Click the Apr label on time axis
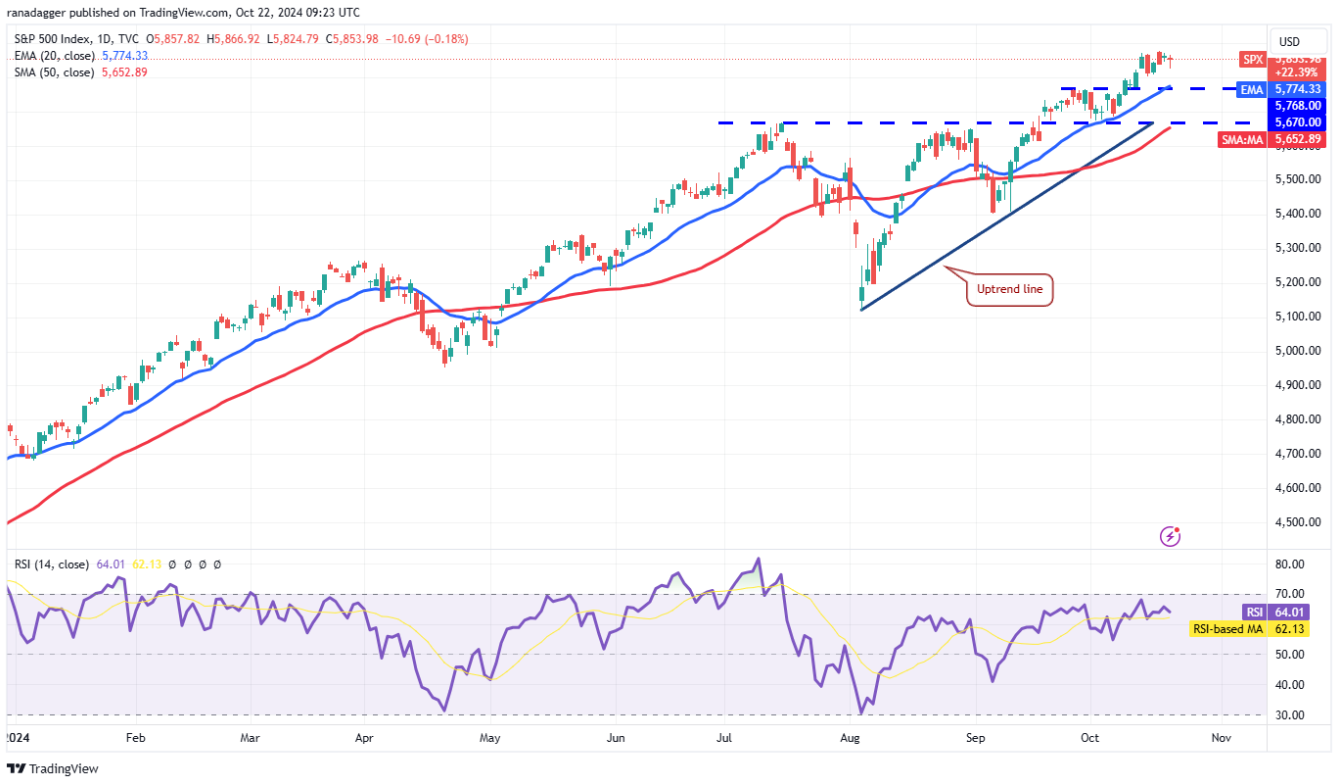1337x780 pixels. (365, 737)
